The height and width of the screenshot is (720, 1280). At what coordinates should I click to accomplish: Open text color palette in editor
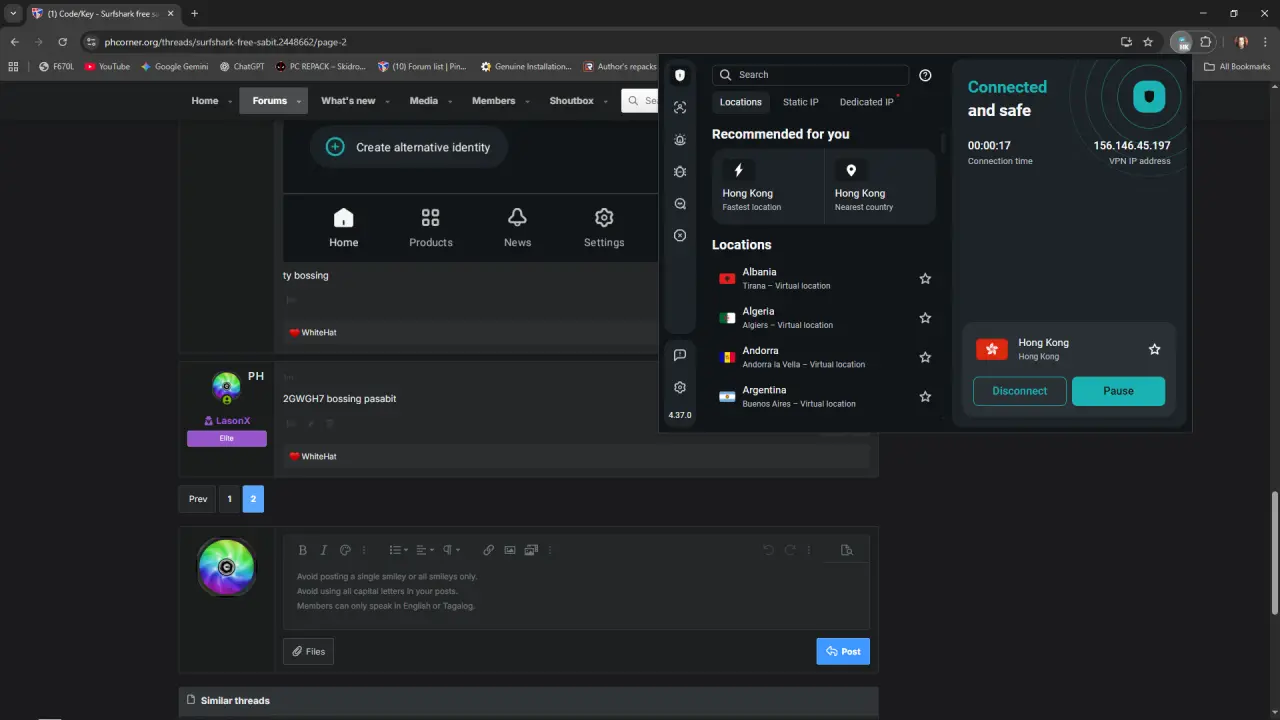tap(346, 550)
